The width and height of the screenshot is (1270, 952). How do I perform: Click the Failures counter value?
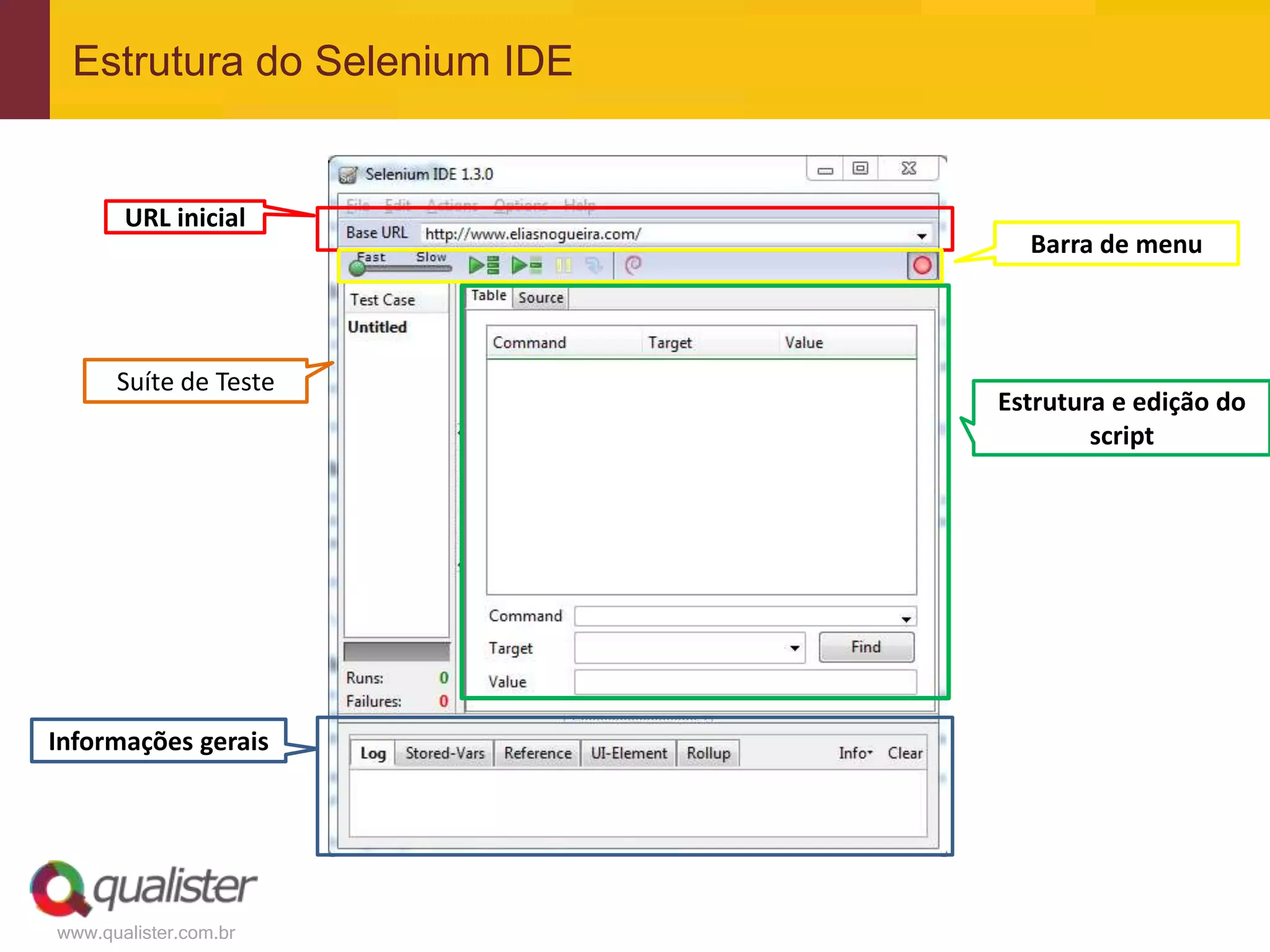pyautogui.click(x=443, y=702)
